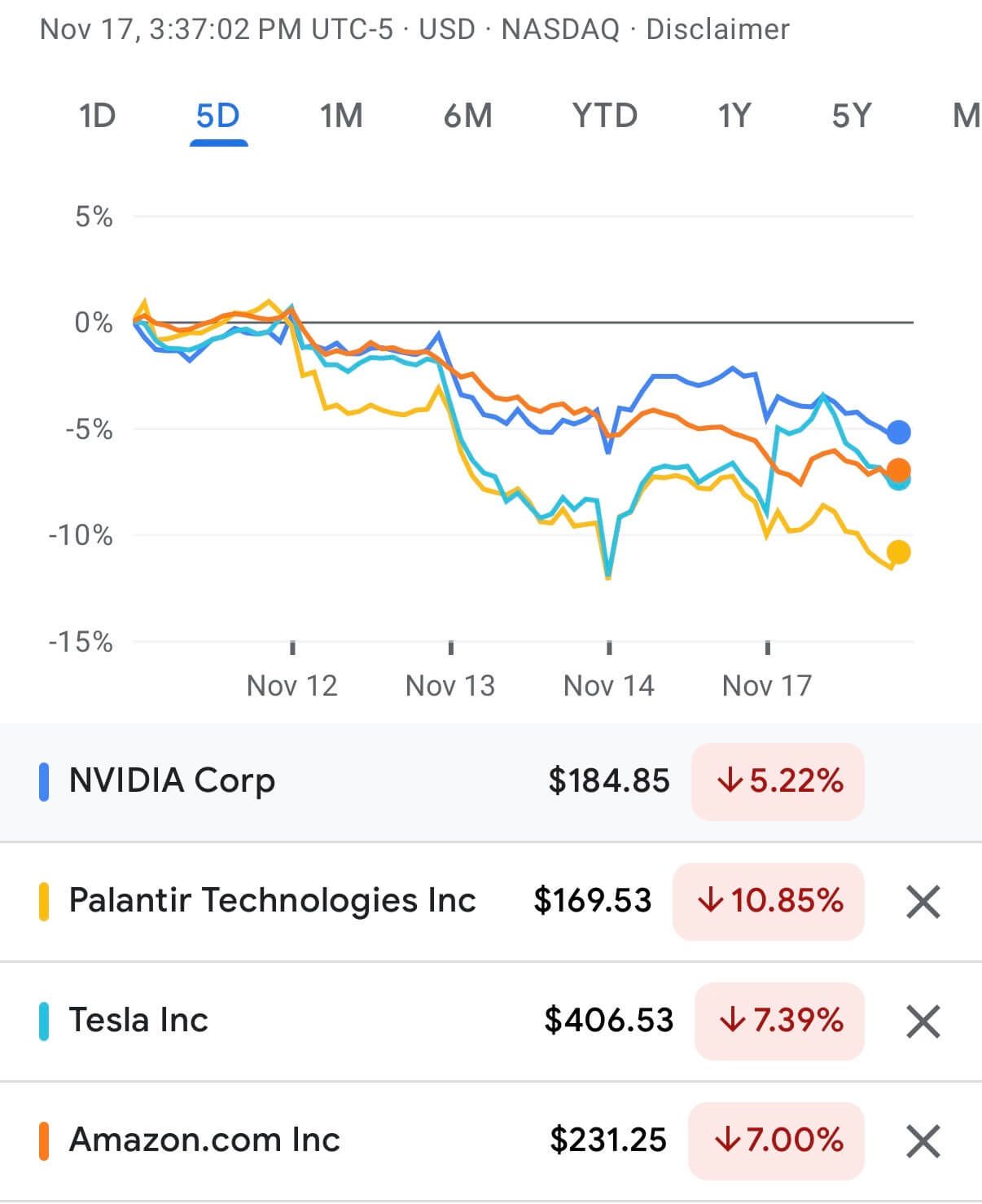Remove Amazon.com Inc from comparison
Image resolution: width=982 pixels, height=1204 pixels.
(x=923, y=1141)
